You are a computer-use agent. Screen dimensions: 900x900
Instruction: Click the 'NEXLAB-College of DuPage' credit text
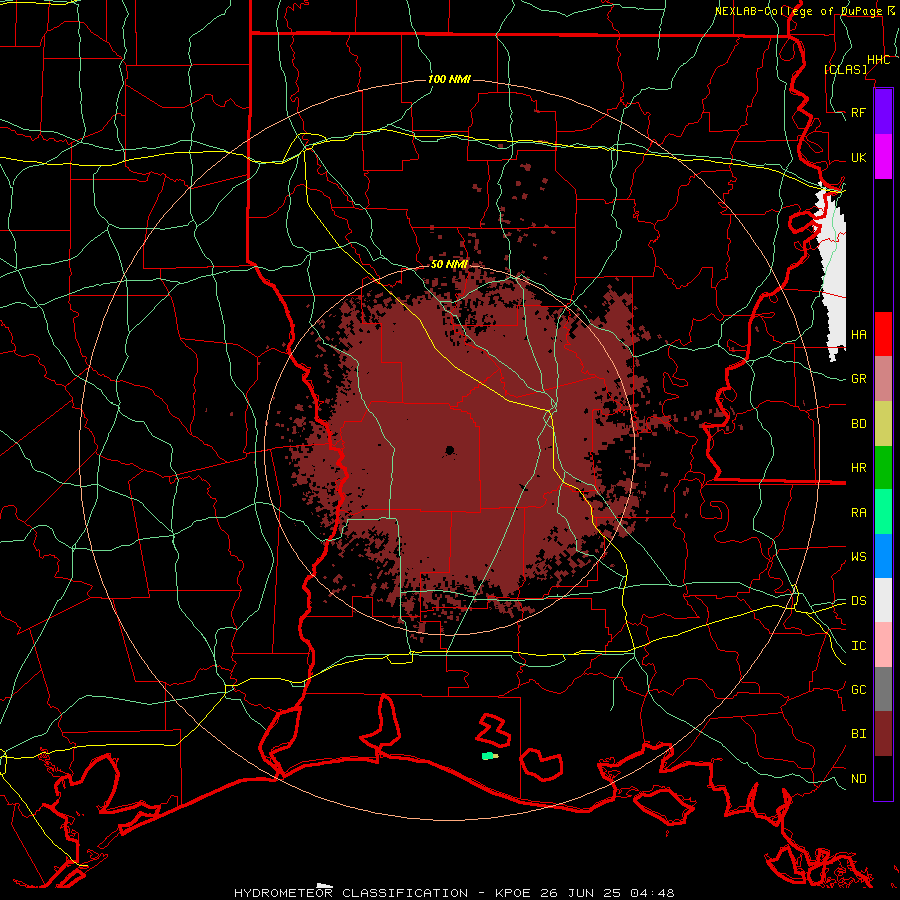pyautogui.click(x=798, y=11)
